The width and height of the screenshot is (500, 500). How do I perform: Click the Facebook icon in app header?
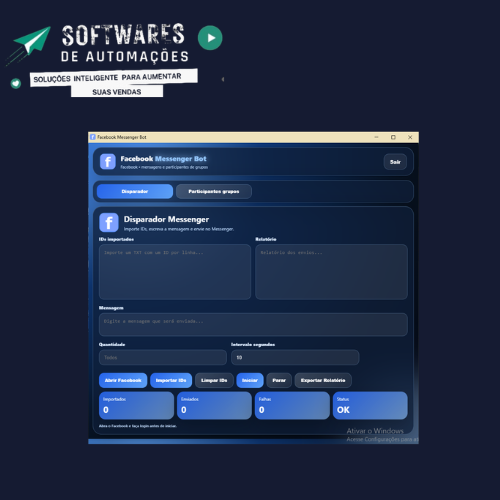coord(108,162)
